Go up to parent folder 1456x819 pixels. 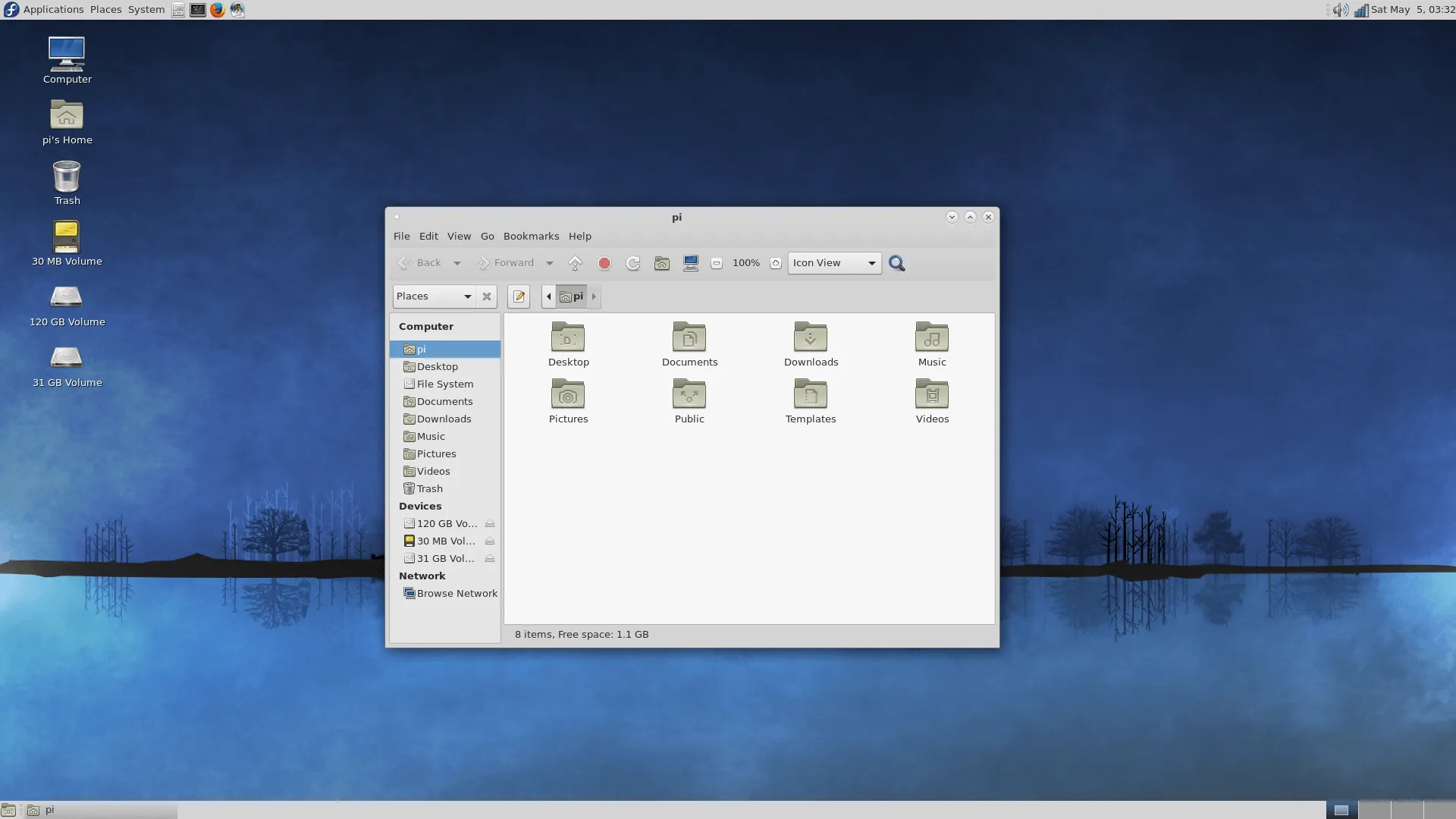tap(575, 263)
